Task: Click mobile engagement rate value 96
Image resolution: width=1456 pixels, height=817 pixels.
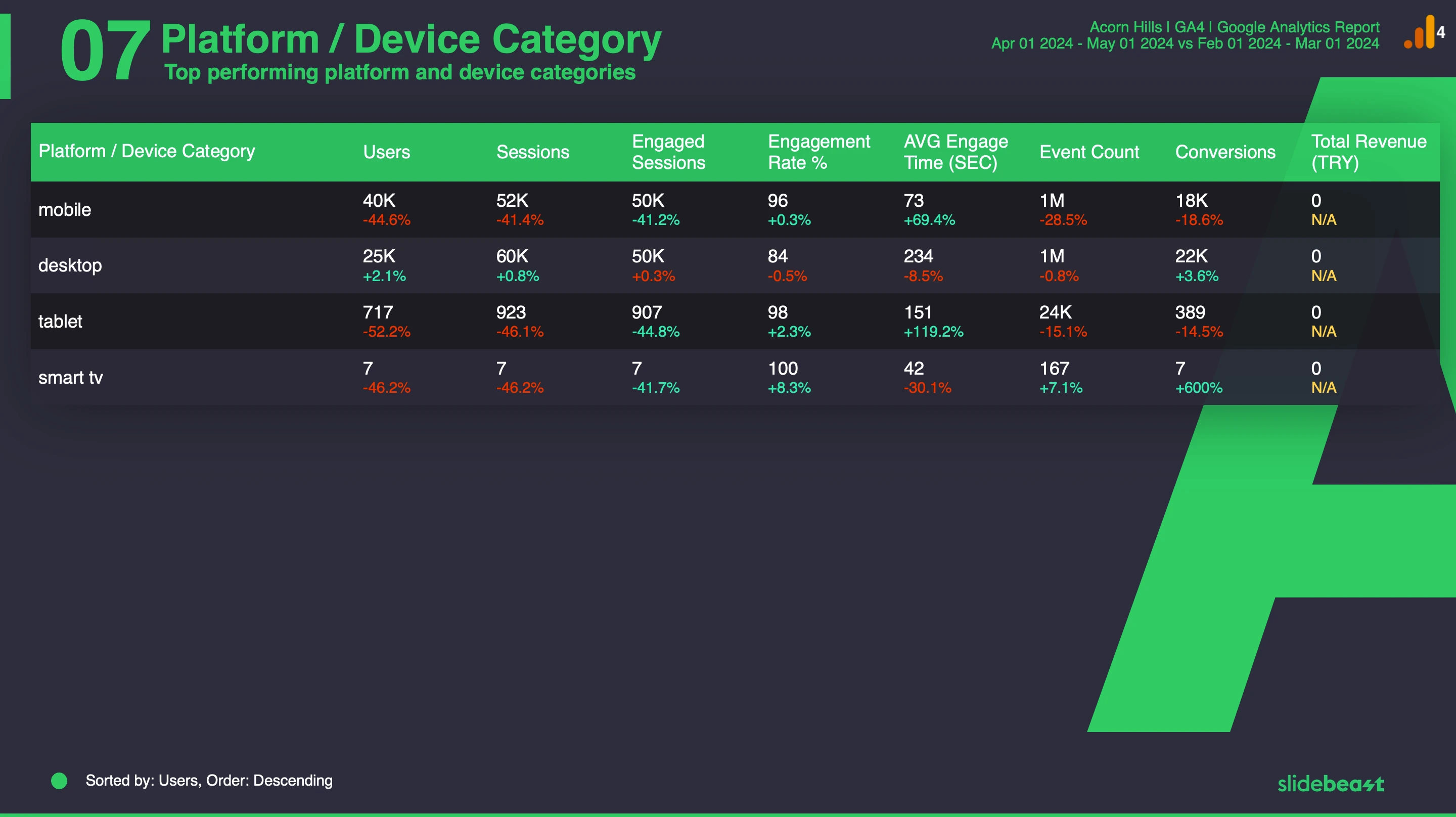Action: click(x=778, y=200)
